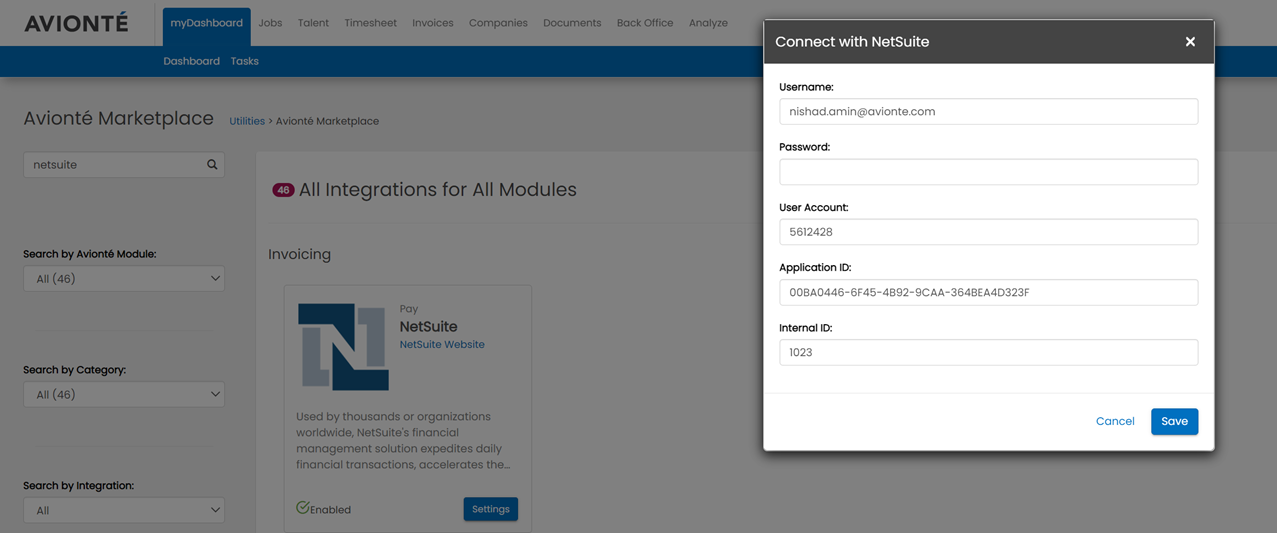The height and width of the screenshot is (533, 1277).
Task: Click the Connect with NetSuite dialog title
Action: [852, 42]
